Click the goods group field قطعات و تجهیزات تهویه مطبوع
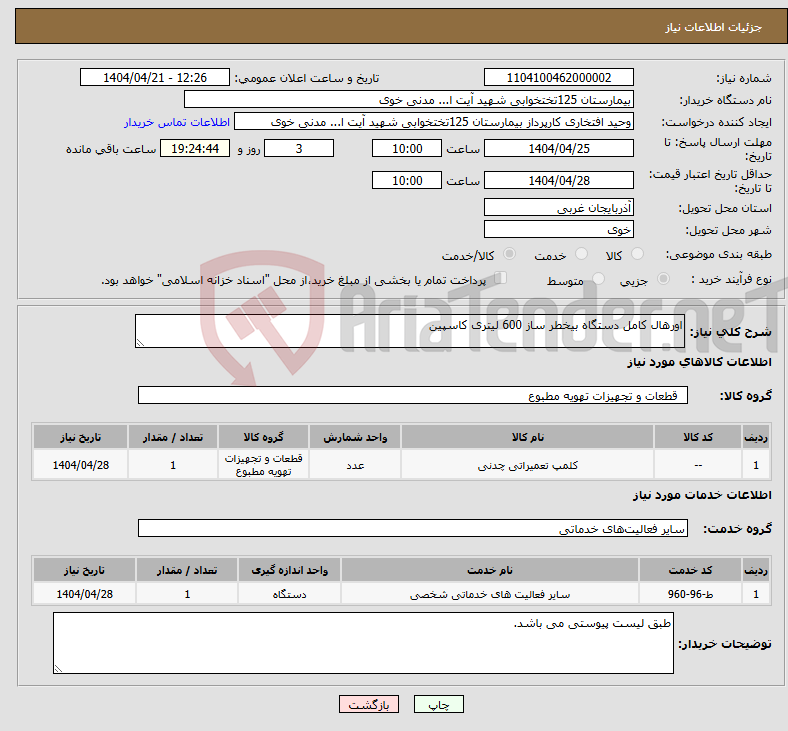Screen dimensions: 788x731 (413, 395)
